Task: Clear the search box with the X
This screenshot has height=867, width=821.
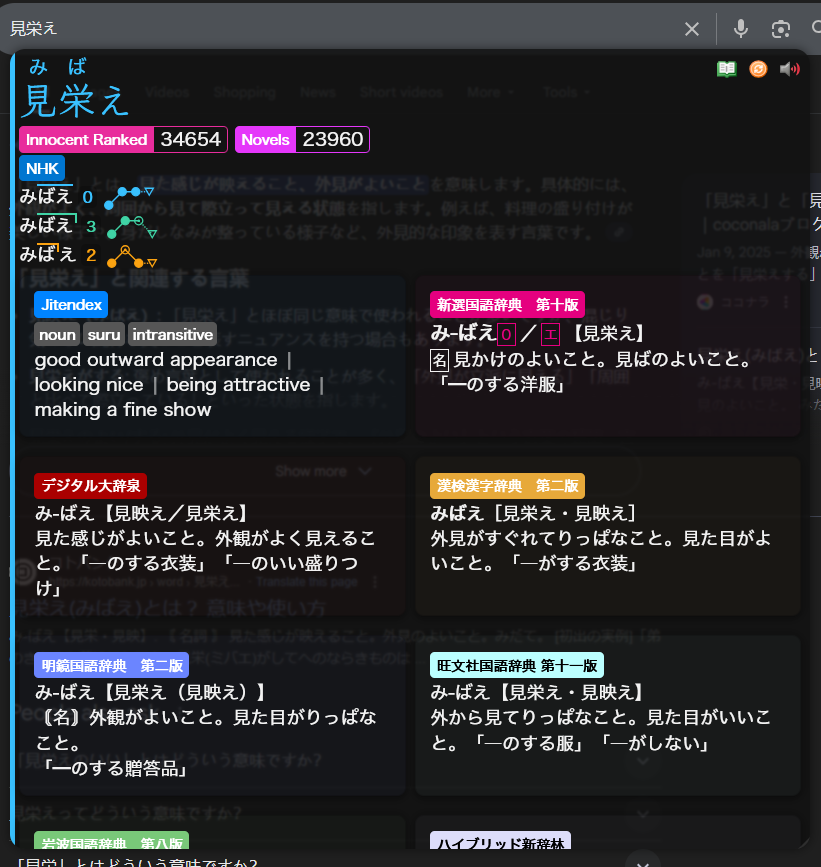Action: tap(692, 29)
